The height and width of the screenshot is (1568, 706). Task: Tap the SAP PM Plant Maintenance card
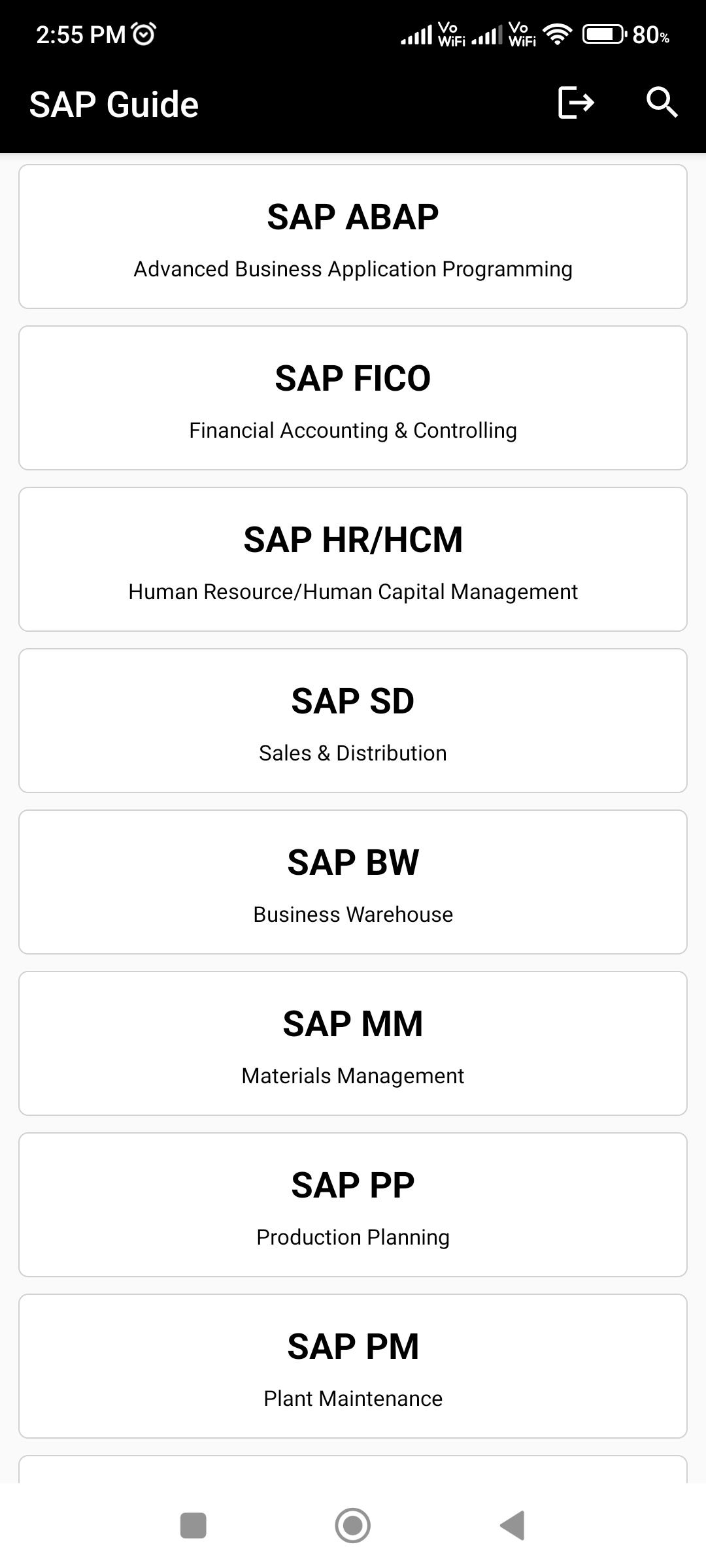(353, 1365)
